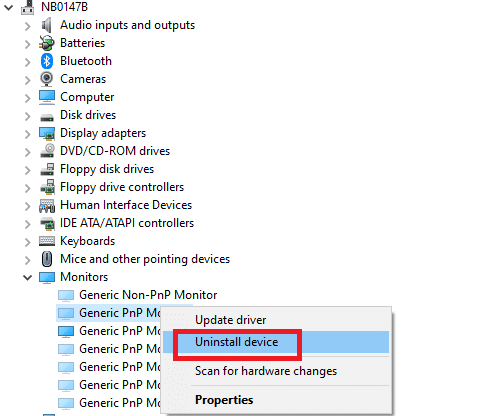Click the DVD/CD-ROM drives icon
Image resolution: width=489 pixels, height=416 pixels.
[x=47, y=151]
